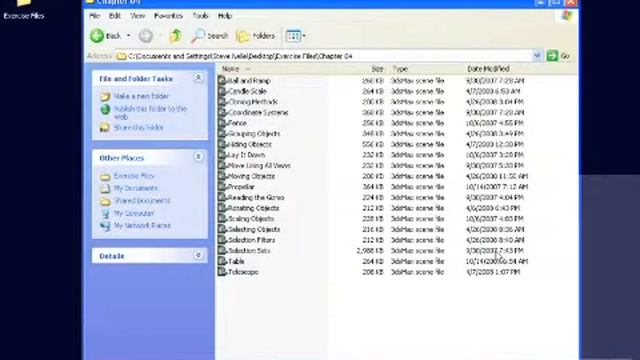Viewport: 640px width, 360px height.
Task: Select the Hiding Objects file icon
Action: coord(222,144)
